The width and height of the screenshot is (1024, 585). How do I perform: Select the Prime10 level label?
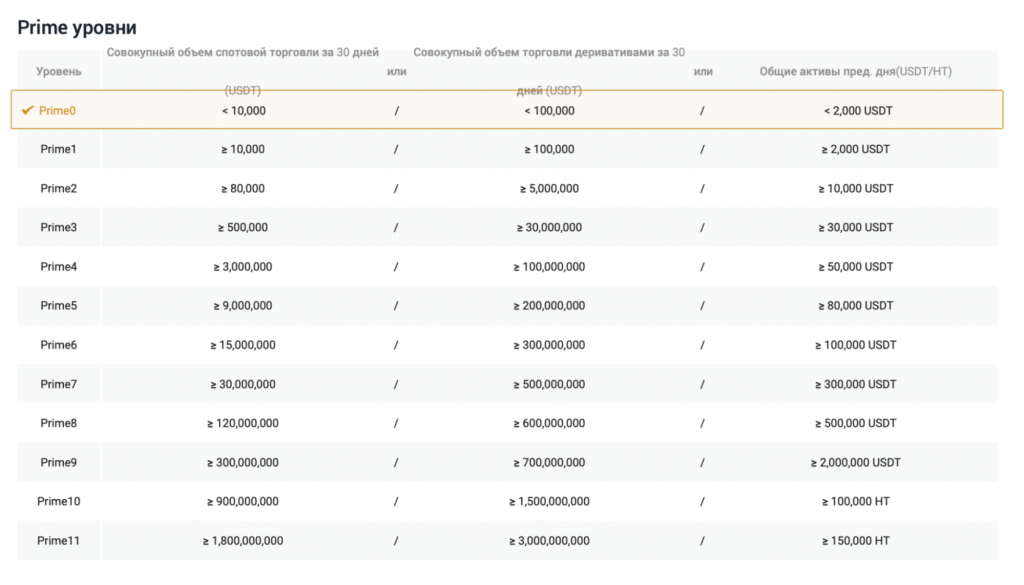(58, 501)
